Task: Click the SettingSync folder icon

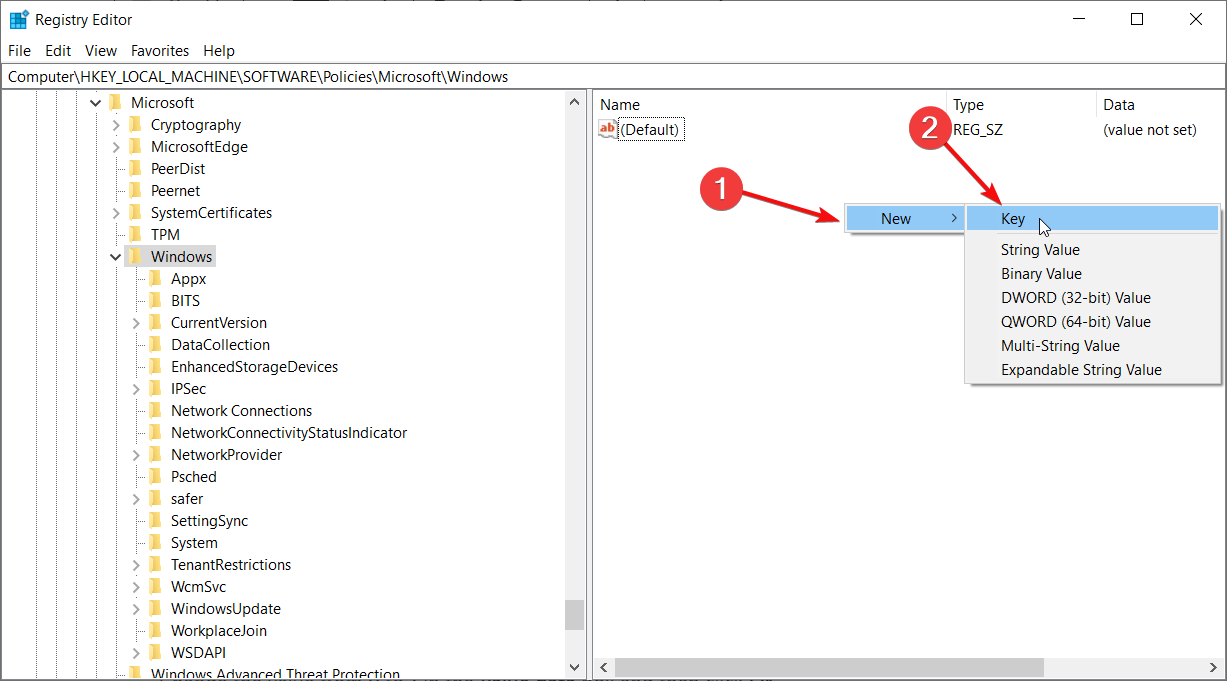Action: click(x=155, y=521)
